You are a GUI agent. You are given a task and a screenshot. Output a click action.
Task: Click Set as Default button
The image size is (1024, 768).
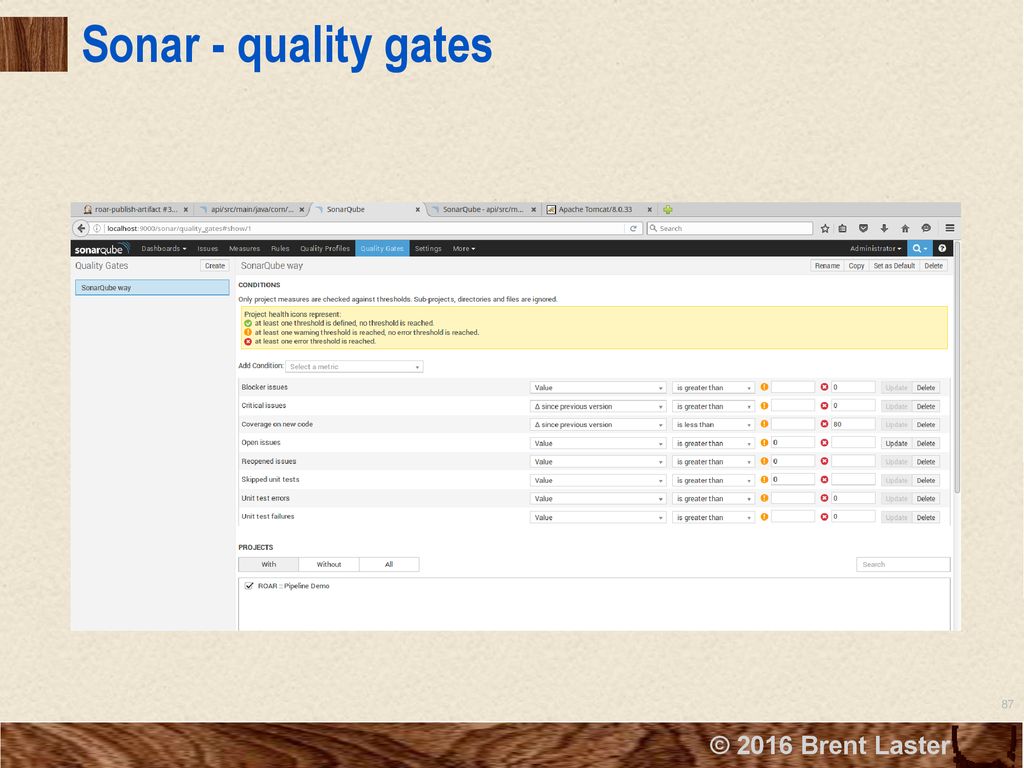coord(894,266)
